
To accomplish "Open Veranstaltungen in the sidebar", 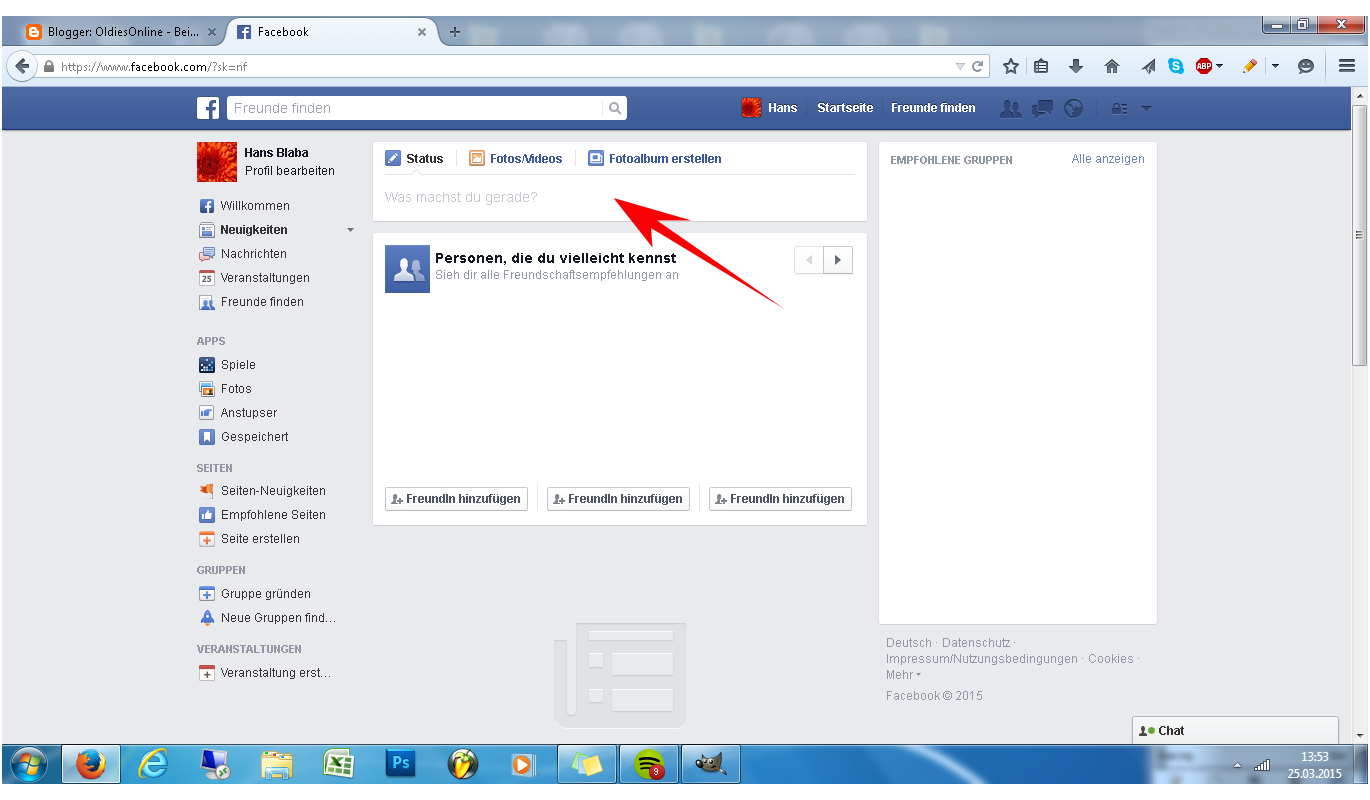I will pyautogui.click(x=254, y=278).
